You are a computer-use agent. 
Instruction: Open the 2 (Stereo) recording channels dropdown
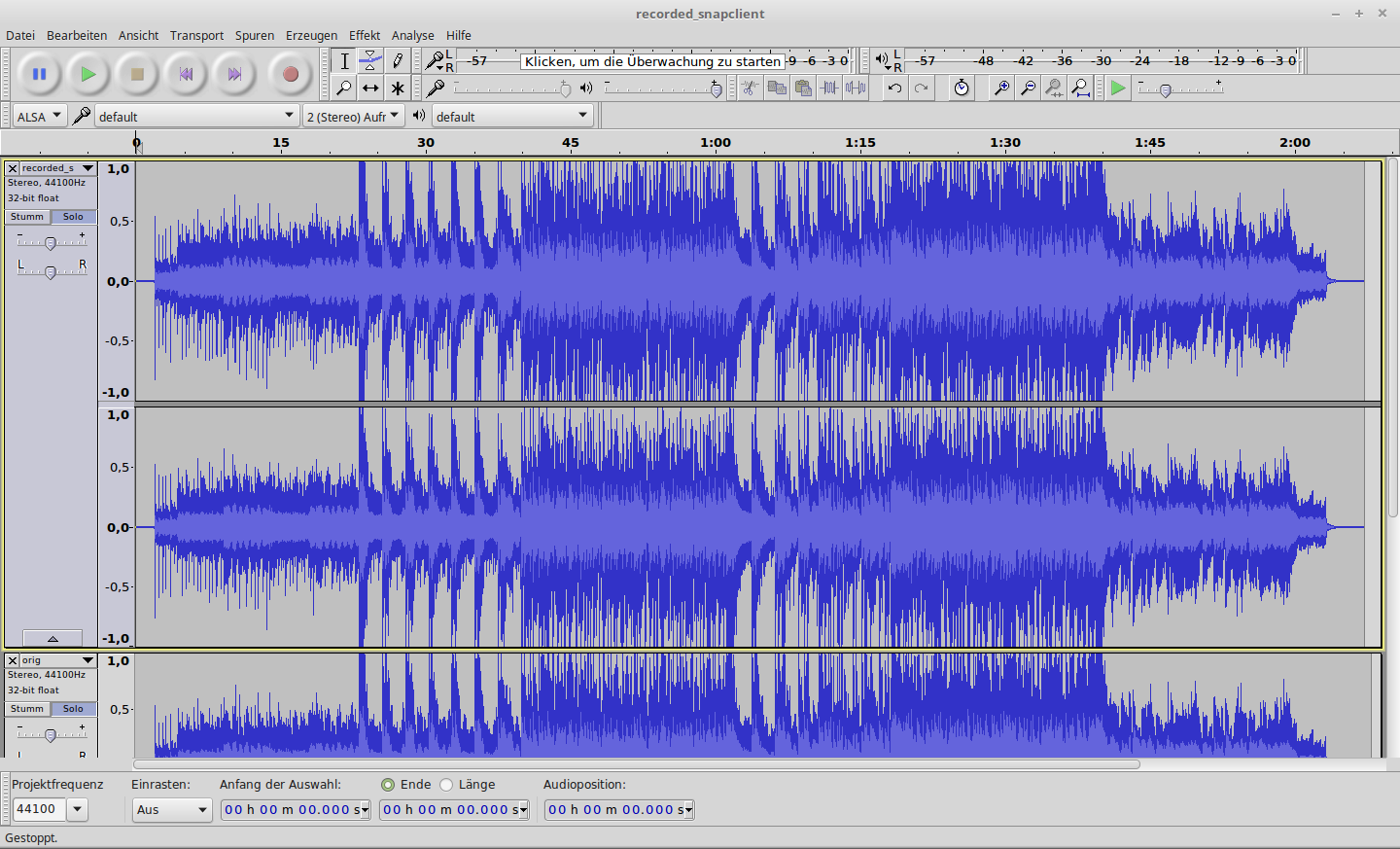[352, 115]
